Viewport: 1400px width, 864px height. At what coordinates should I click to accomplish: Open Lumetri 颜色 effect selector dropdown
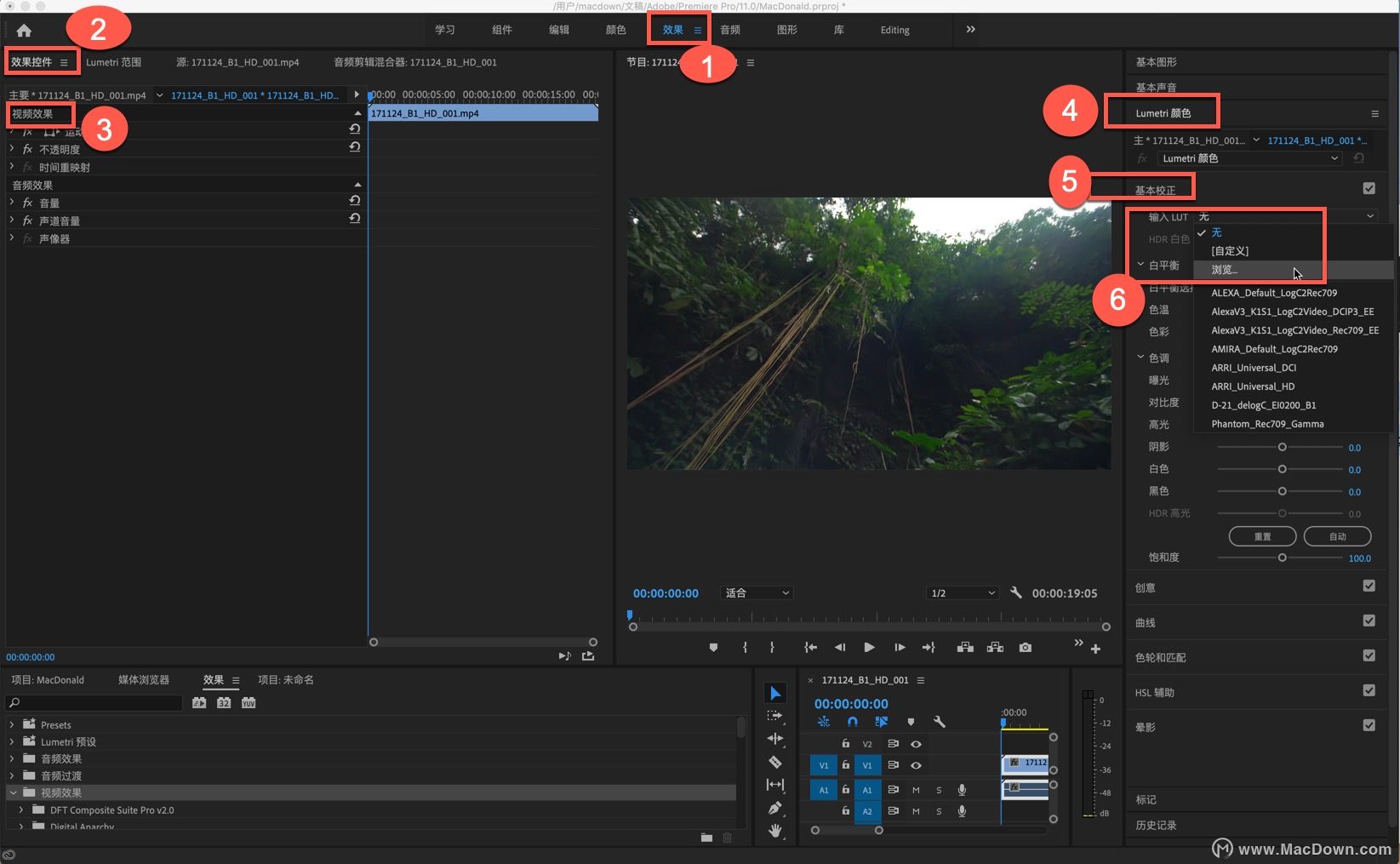point(1249,158)
